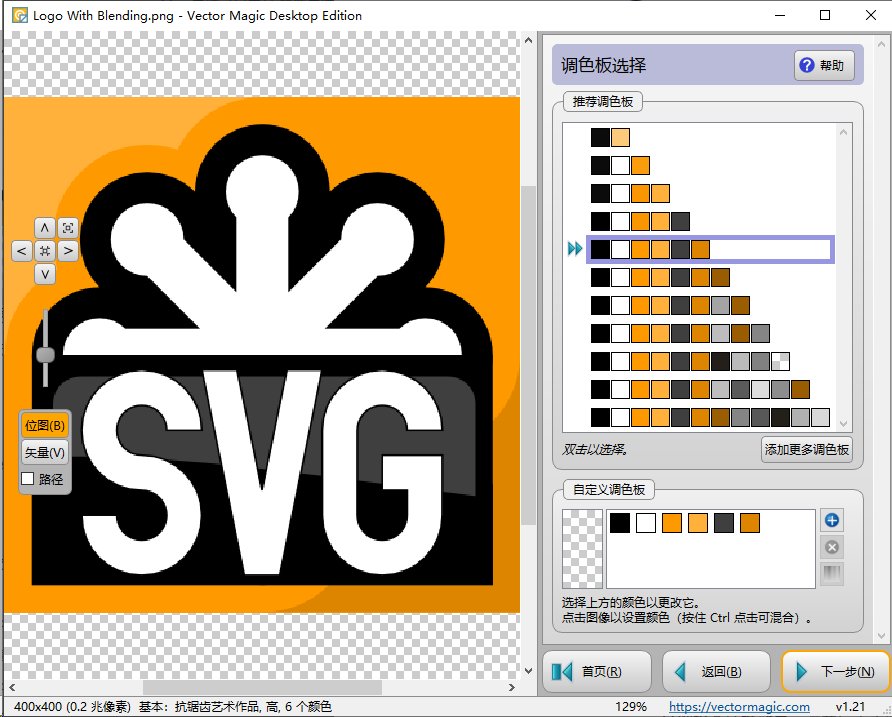The height and width of the screenshot is (717, 892).
Task: Toggle the 路径 checkbox
Action: [27, 479]
